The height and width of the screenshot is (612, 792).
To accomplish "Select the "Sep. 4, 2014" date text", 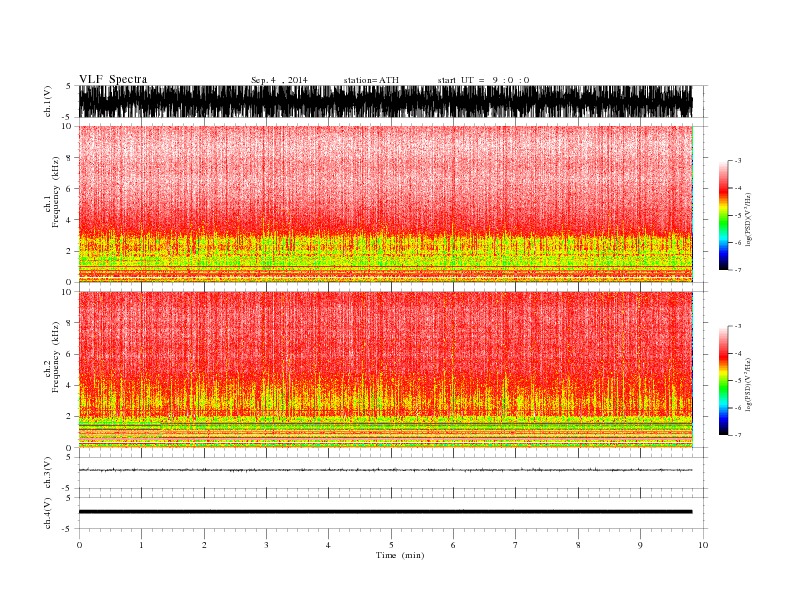I will 279,80.
